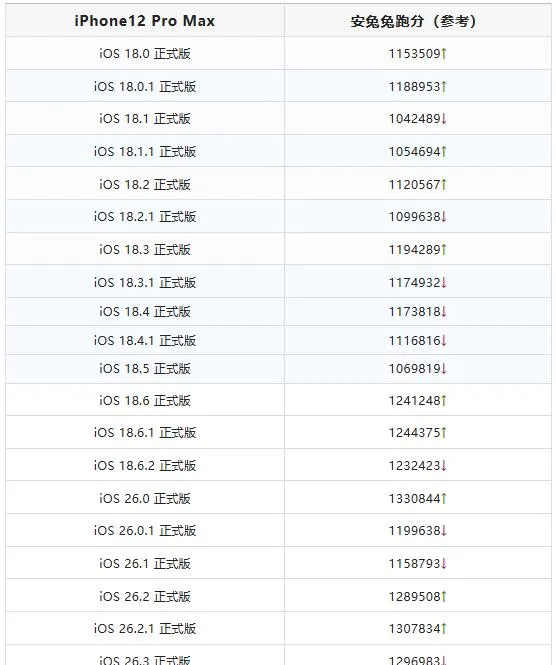The width and height of the screenshot is (556, 665).
Task: Click the red down arrow next to 1232423
Action: coord(444,466)
